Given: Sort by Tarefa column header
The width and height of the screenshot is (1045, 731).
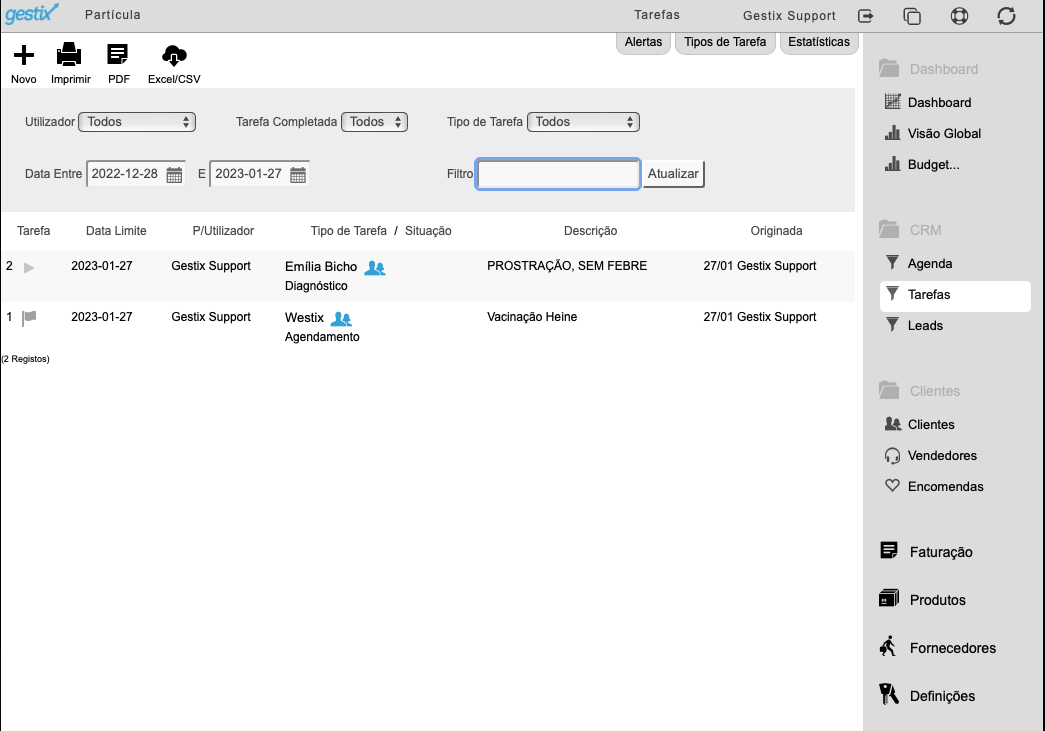Looking at the screenshot, I should point(33,231).
